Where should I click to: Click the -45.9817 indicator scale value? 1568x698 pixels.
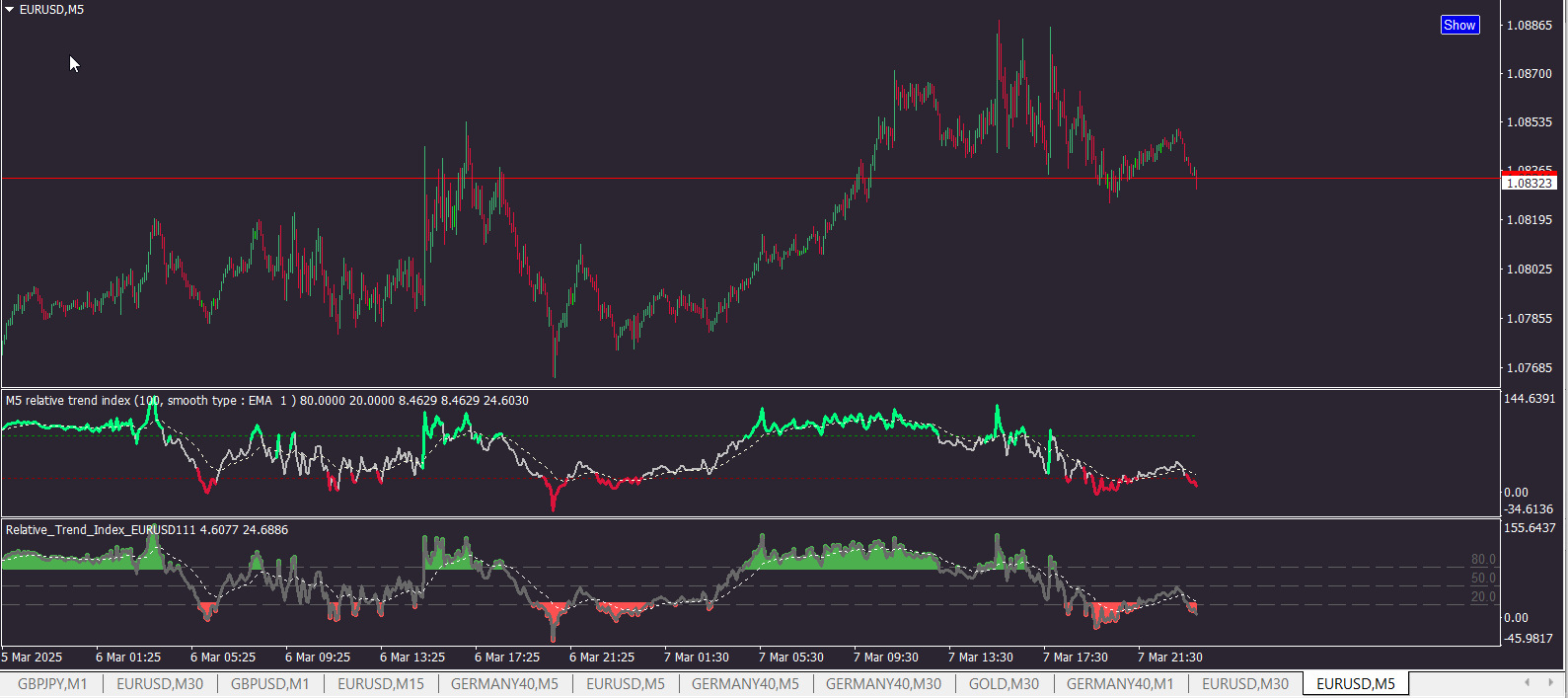tap(1529, 639)
